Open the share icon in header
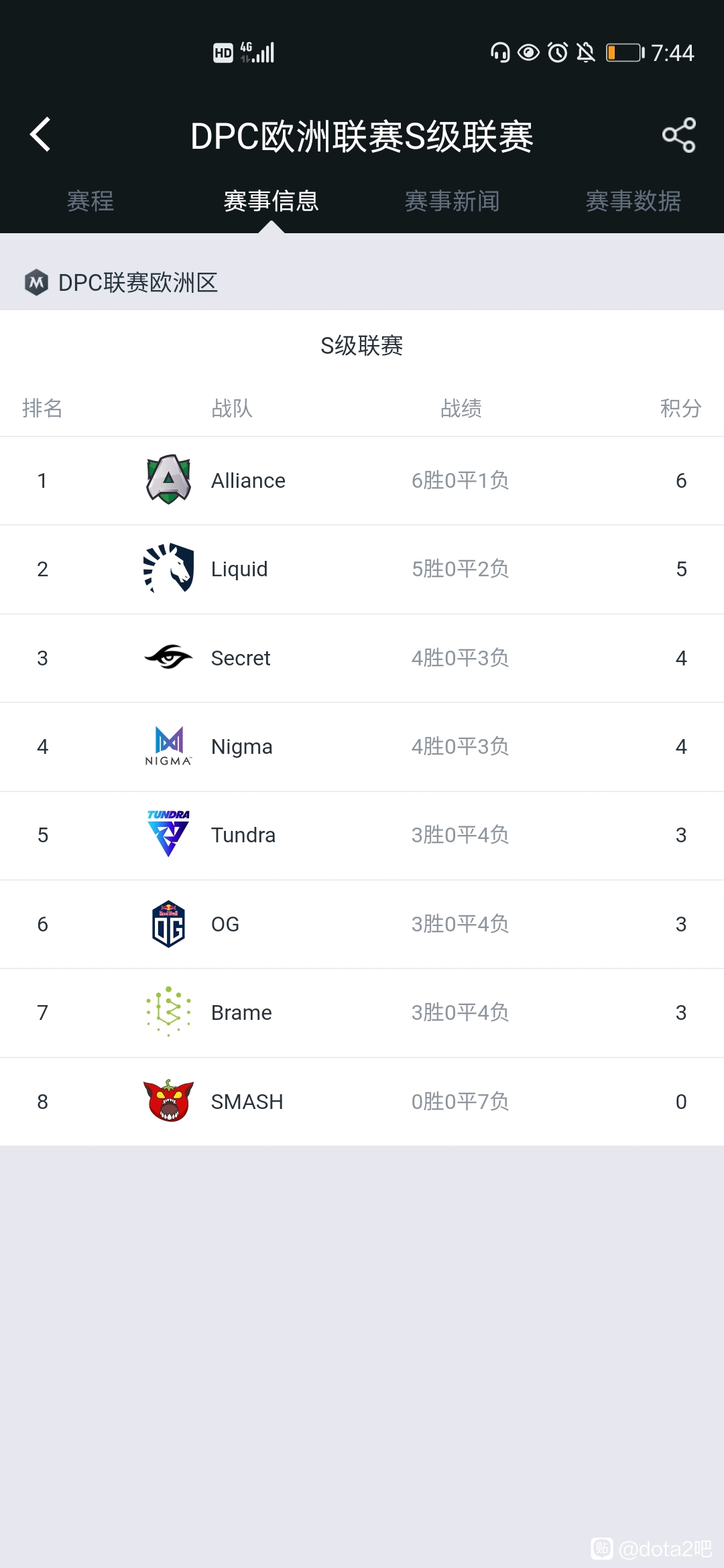 click(x=678, y=135)
